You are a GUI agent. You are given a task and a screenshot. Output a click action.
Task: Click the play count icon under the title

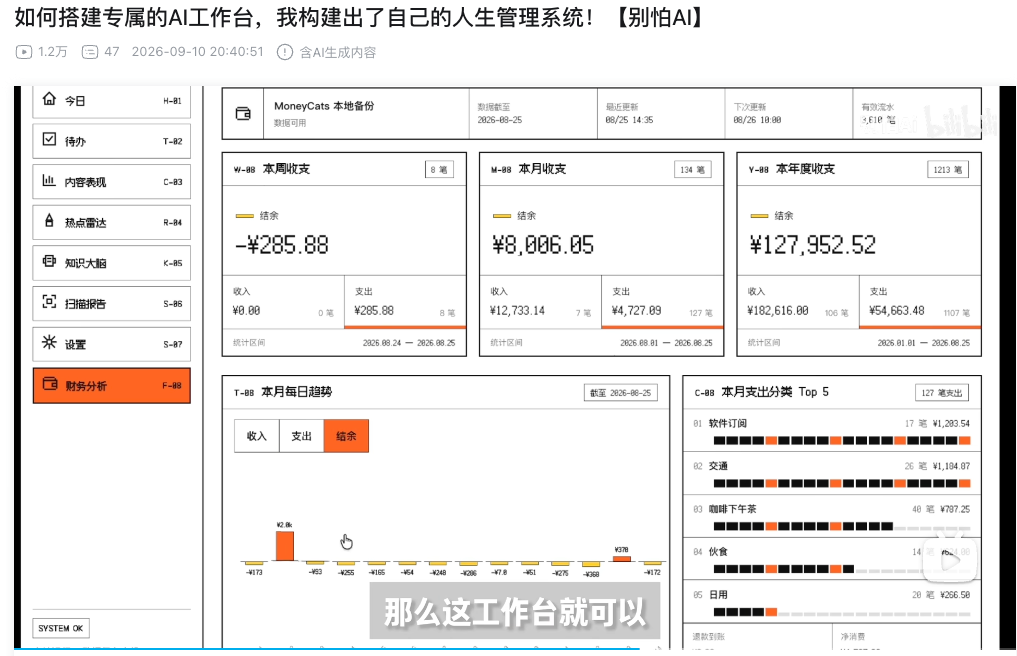tap(24, 52)
